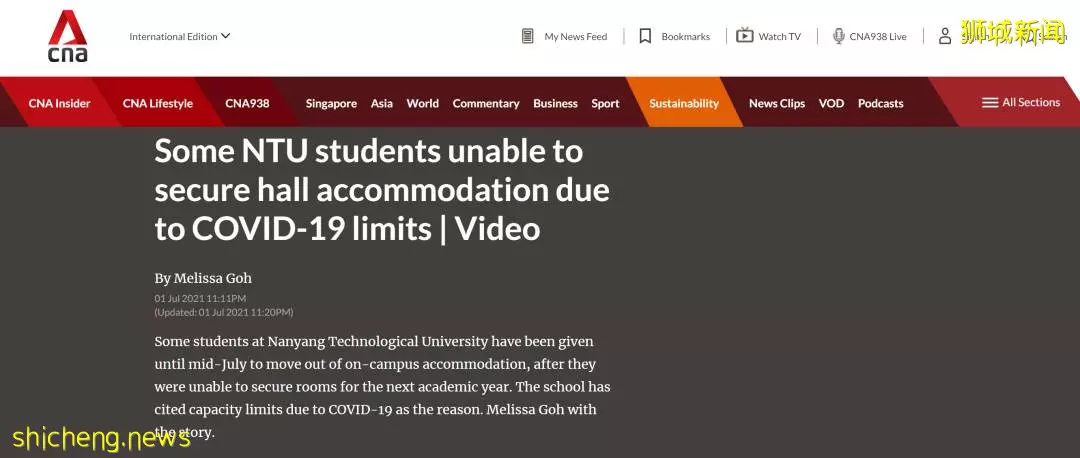Open the CNA Lifestyle tab

[158, 103]
